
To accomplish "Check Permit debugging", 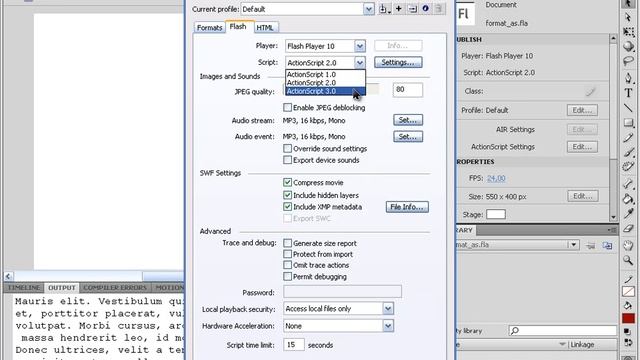I will click(287, 276).
